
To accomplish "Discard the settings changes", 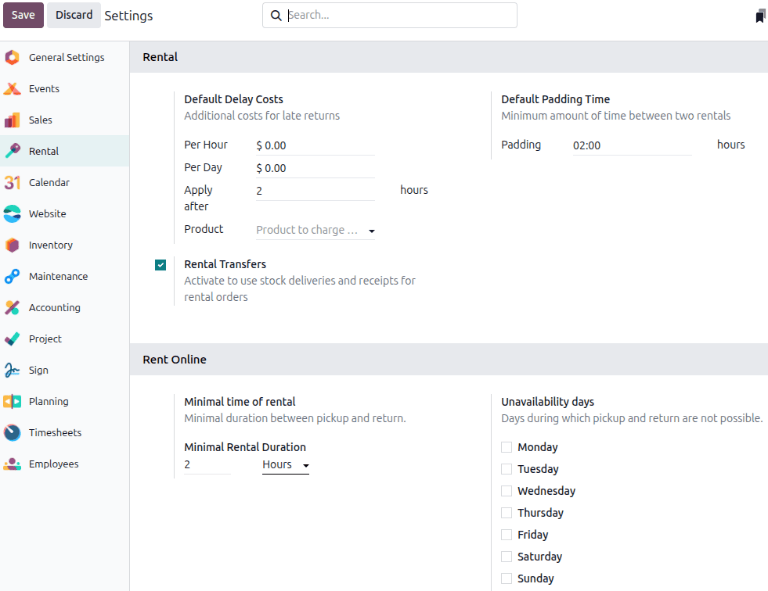I will (x=73, y=15).
